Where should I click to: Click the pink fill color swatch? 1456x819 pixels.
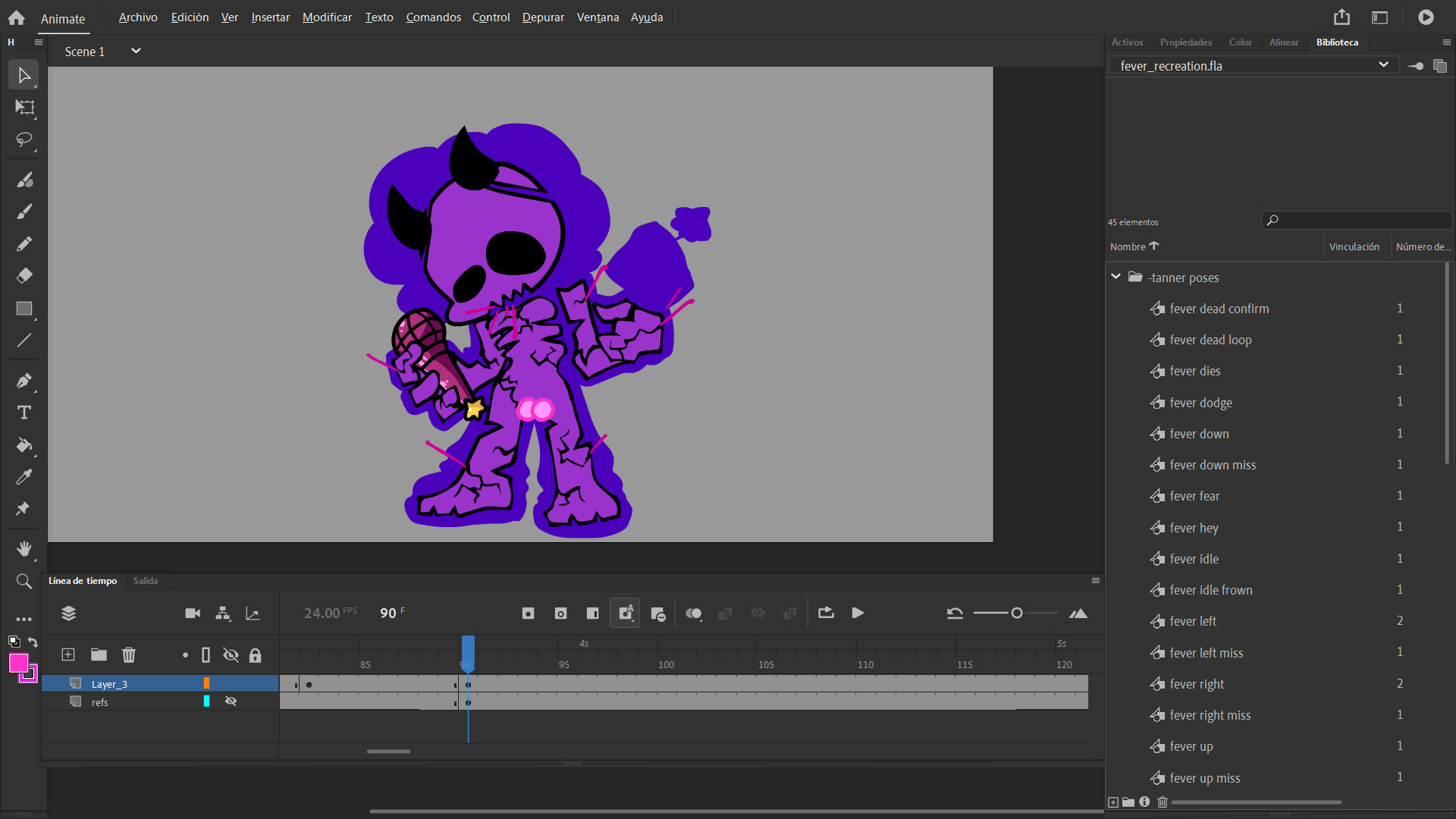pyautogui.click(x=18, y=664)
